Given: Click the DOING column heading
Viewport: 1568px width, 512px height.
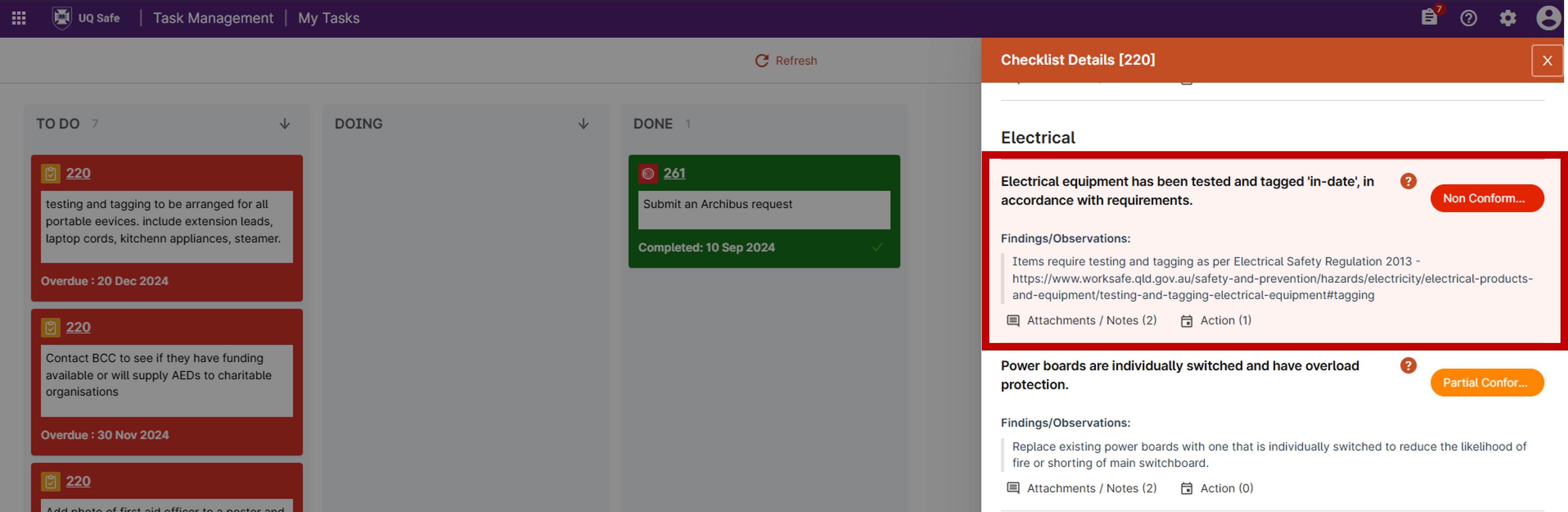Looking at the screenshot, I should click(x=359, y=124).
